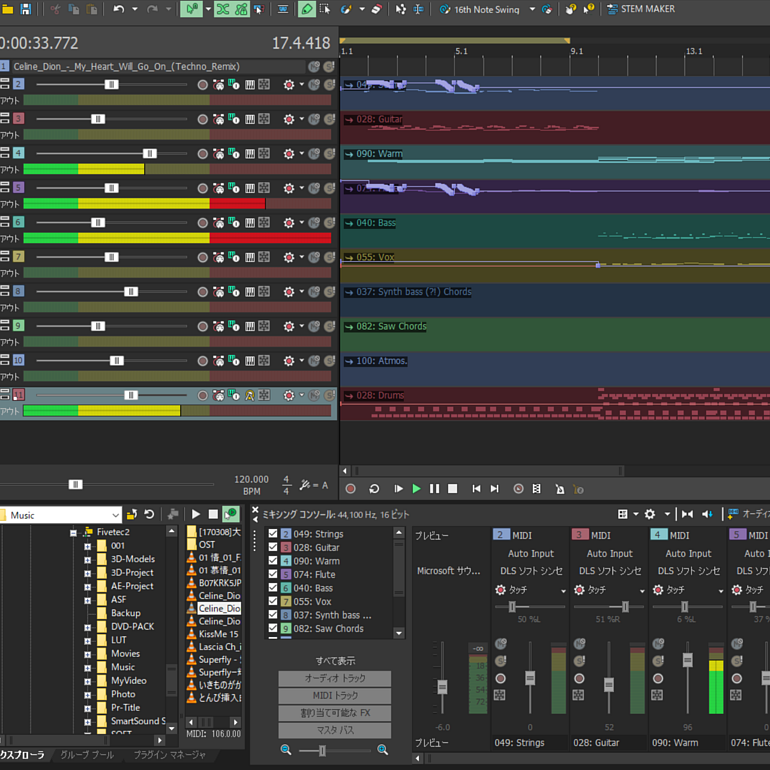
Task: Go to the start of the project
Action: coord(476,489)
